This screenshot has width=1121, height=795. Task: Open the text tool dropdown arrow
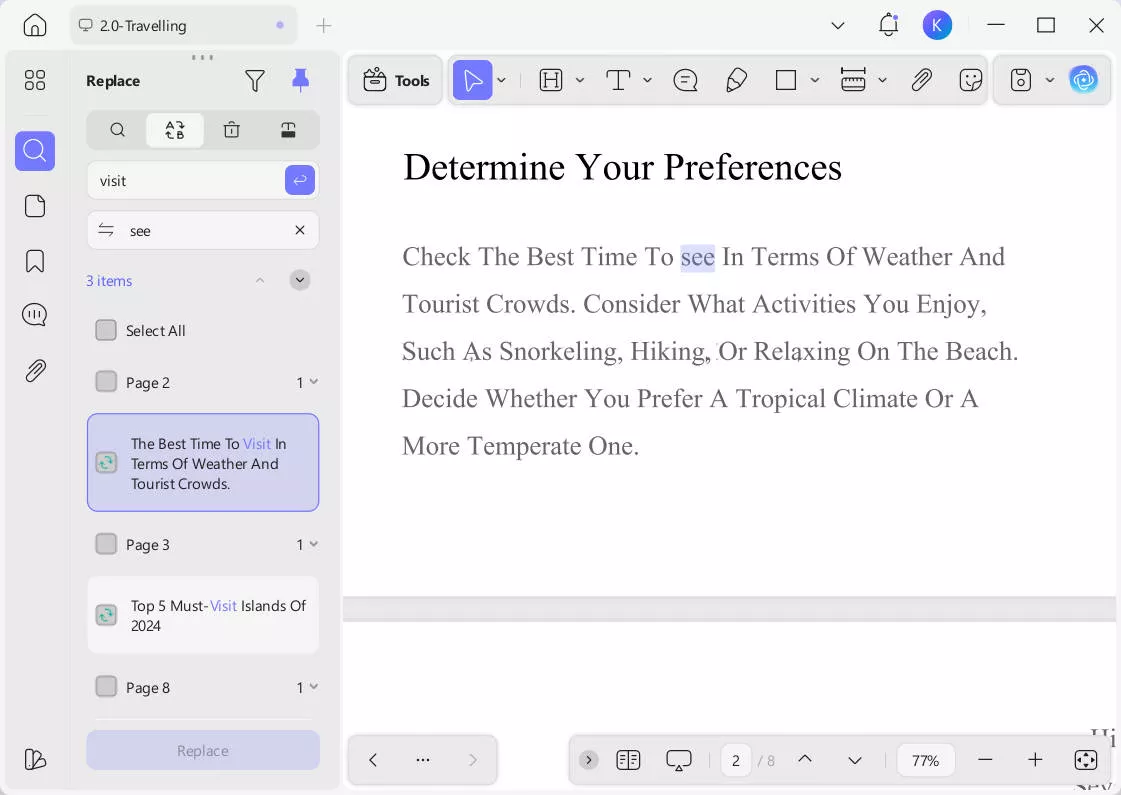[x=648, y=81]
